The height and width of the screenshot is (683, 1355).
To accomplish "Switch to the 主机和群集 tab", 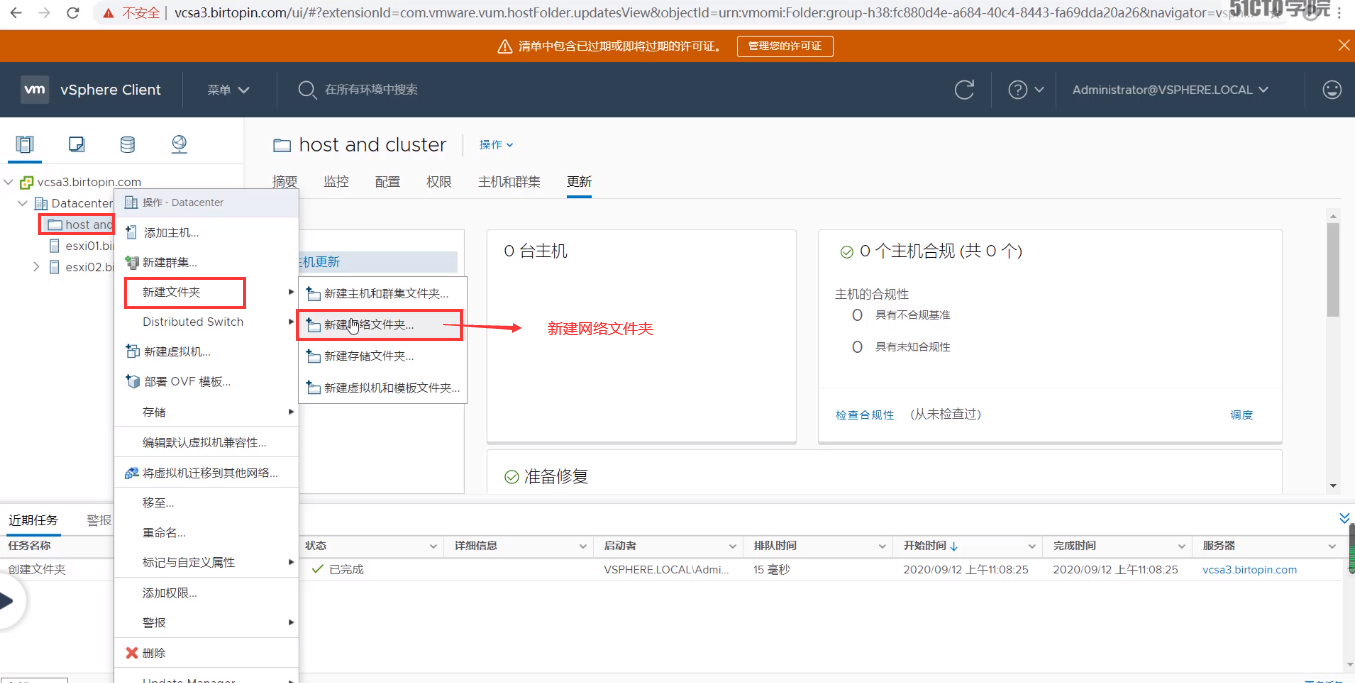I will [509, 182].
